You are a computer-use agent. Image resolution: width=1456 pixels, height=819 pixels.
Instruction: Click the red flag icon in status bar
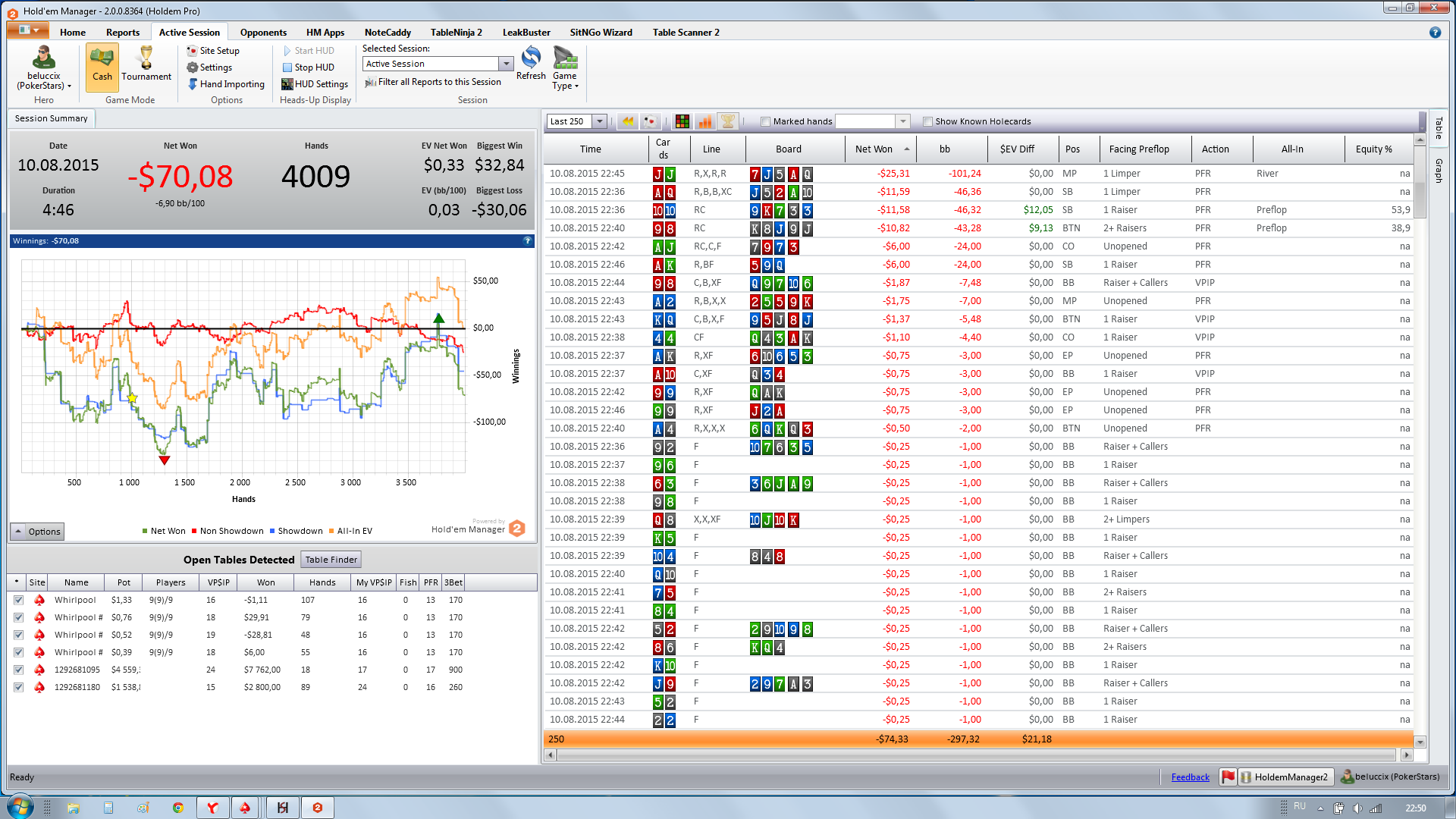[x=1228, y=777]
